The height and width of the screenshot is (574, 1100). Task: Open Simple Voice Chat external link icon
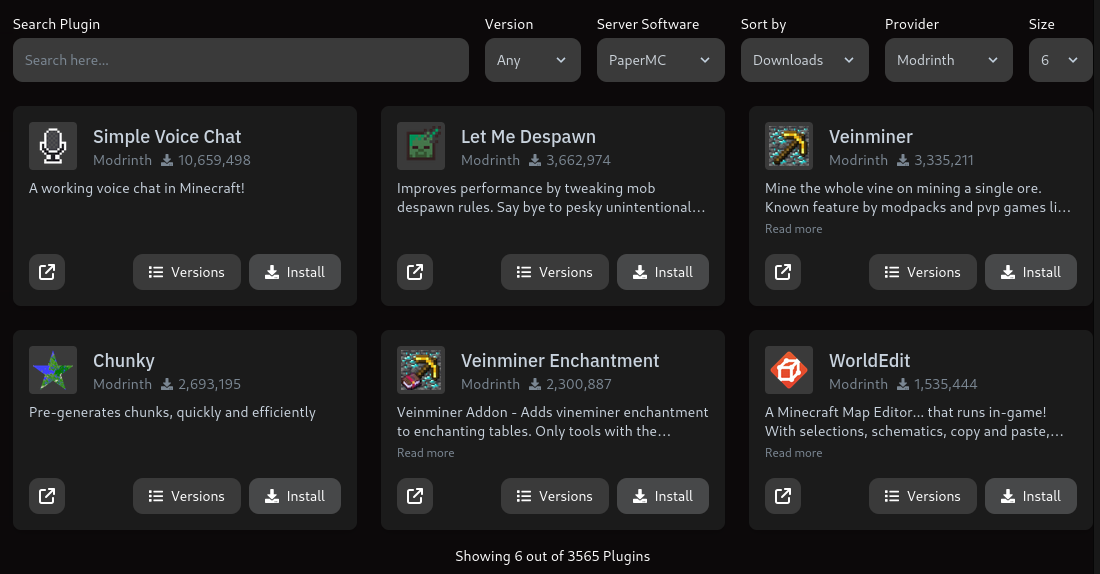47,272
